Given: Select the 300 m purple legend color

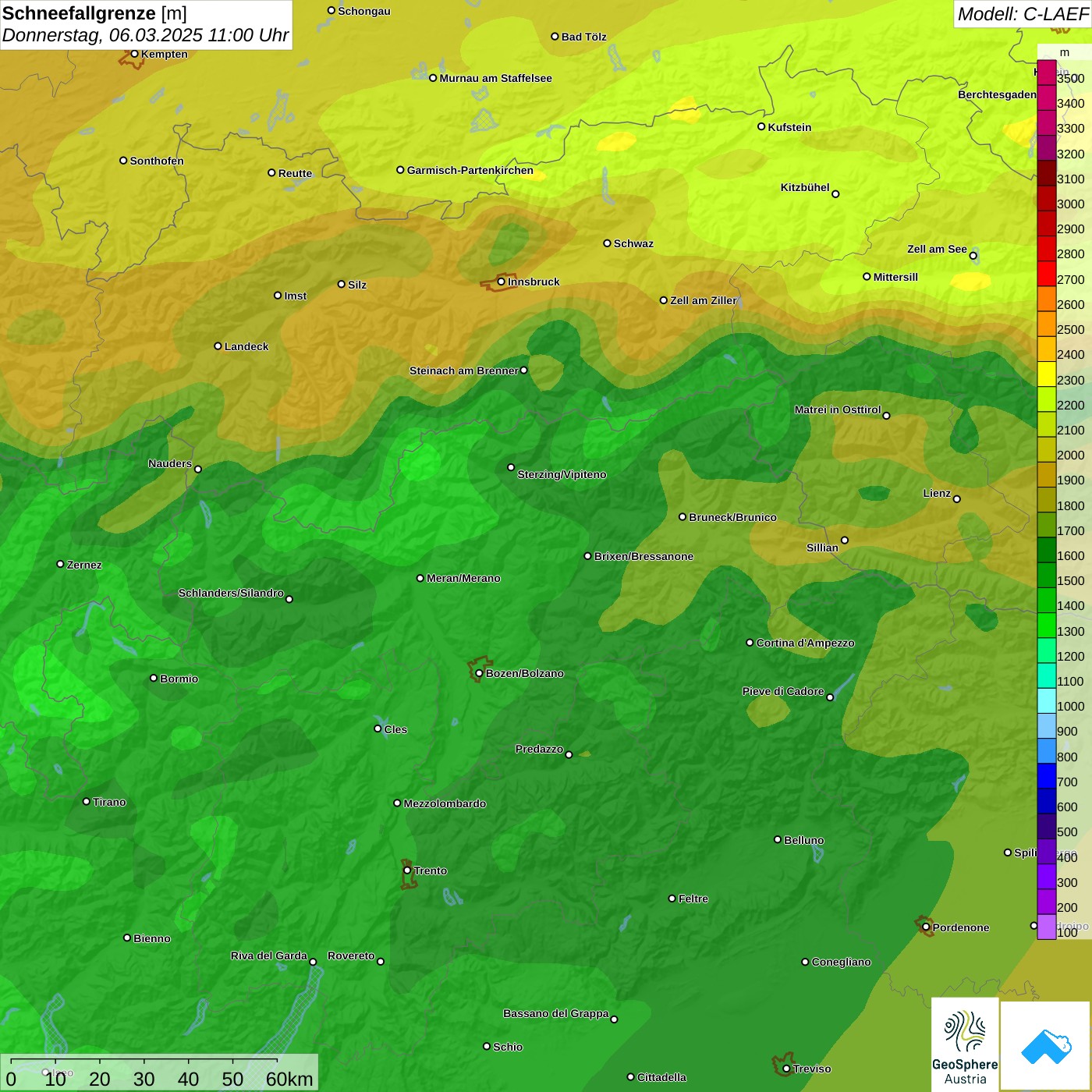Looking at the screenshot, I should pos(1047,876).
